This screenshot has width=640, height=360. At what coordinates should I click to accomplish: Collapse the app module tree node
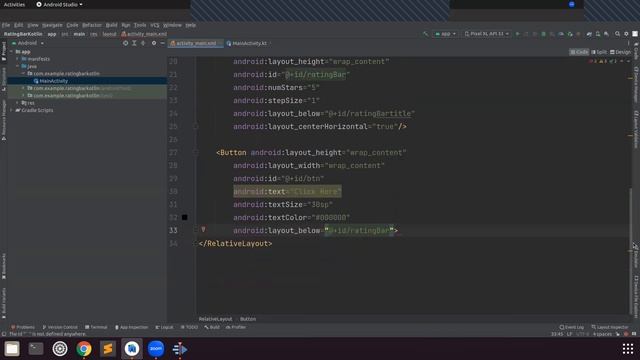[11, 52]
